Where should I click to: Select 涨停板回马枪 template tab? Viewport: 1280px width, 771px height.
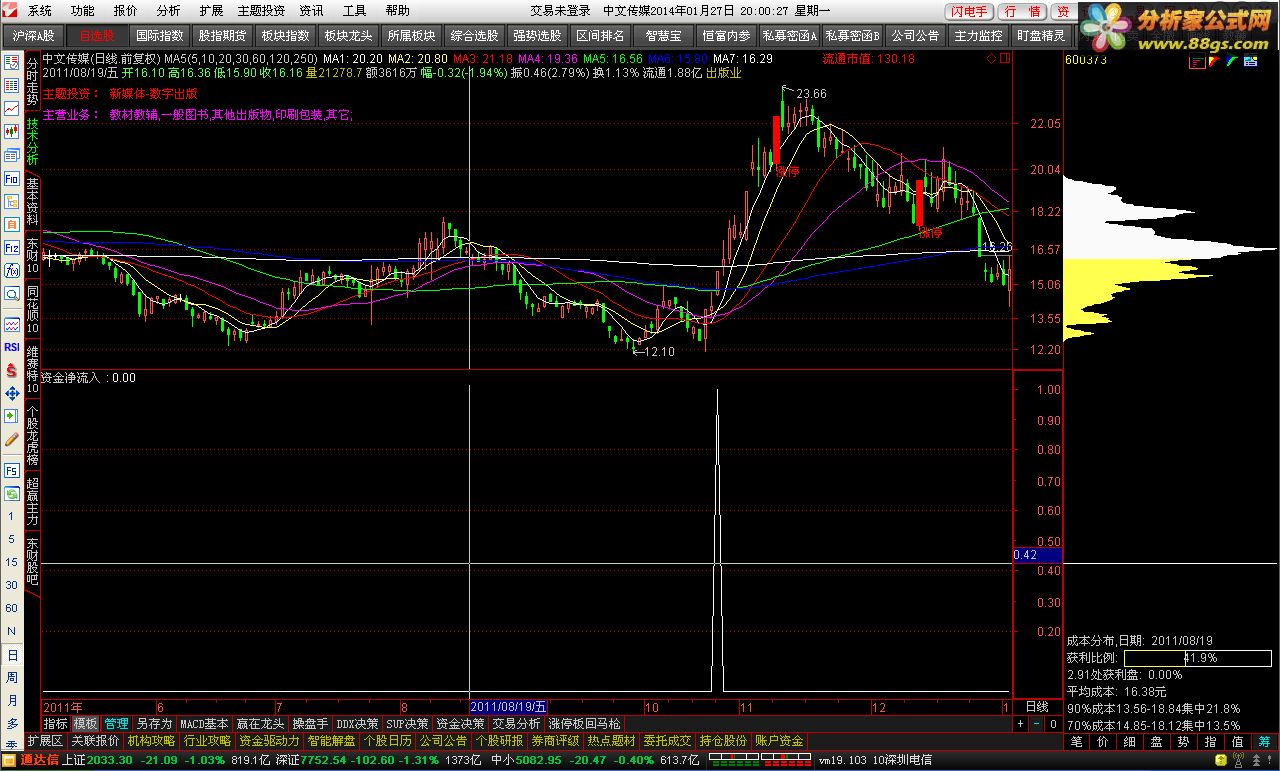coord(584,723)
